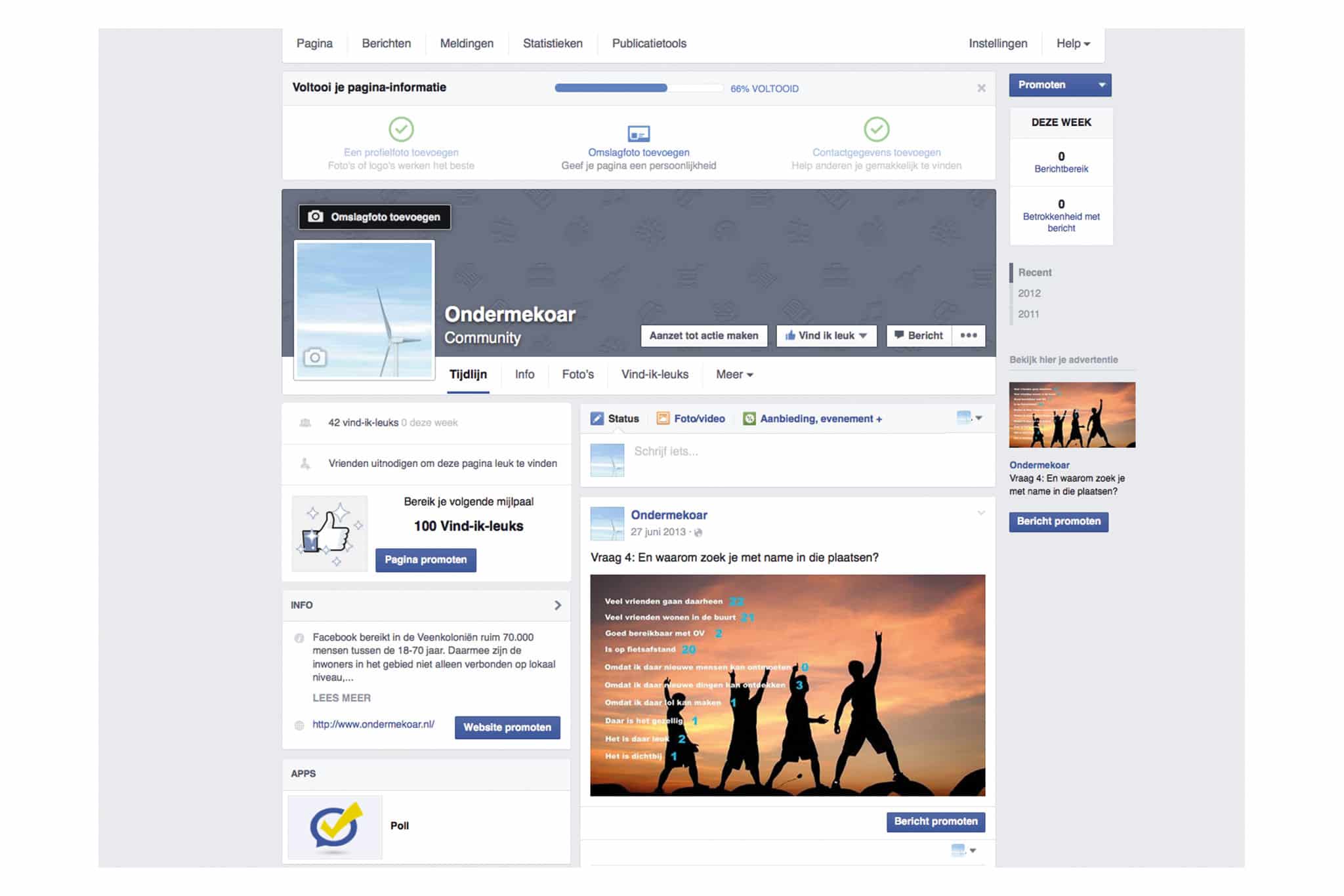Click Vrienden uitnodigen om deze pagina link
Viewport: 1344px width, 896px height.
click(443, 464)
